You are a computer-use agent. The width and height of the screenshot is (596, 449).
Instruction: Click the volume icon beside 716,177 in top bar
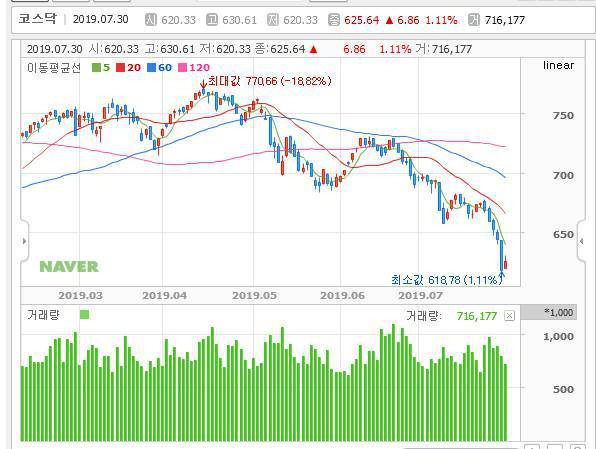point(474,20)
